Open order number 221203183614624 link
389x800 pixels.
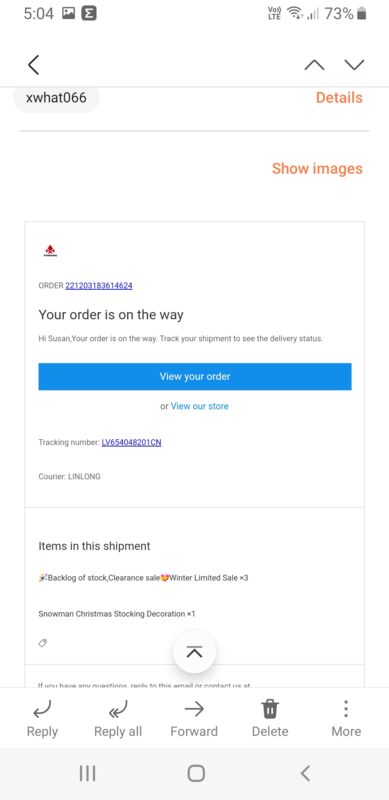pos(99,286)
